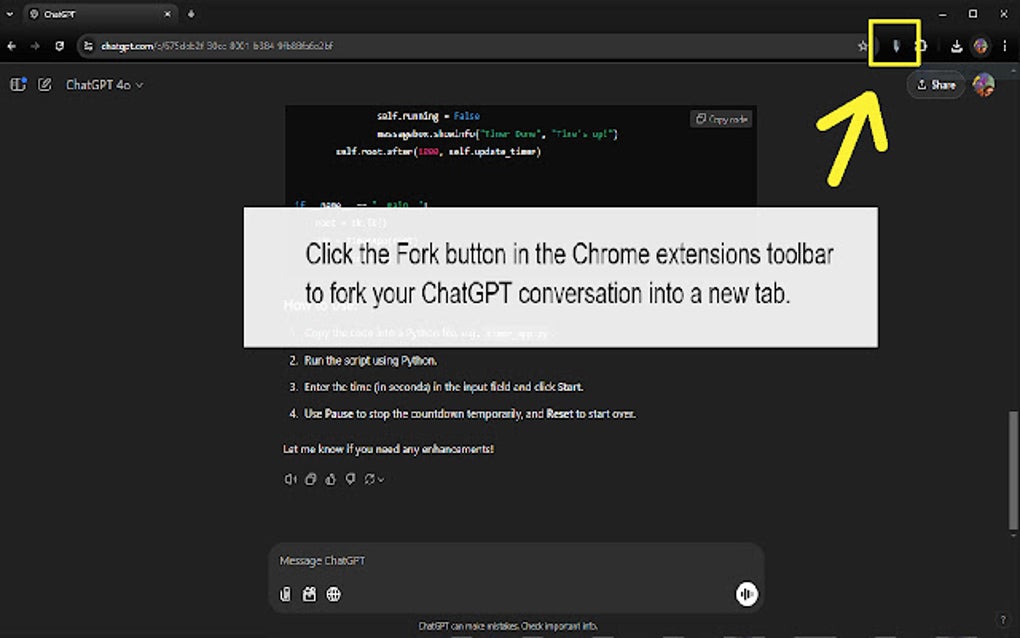Screen dimensions: 1020x638
Task: Open the Chrome extensions puzzle icon
Action: click(x=922, y=46)
